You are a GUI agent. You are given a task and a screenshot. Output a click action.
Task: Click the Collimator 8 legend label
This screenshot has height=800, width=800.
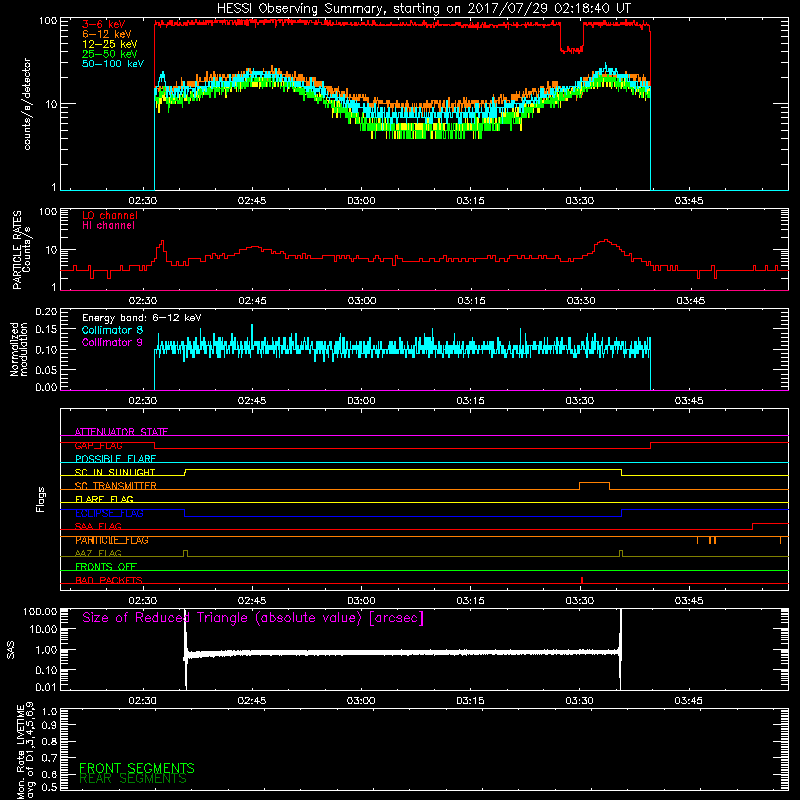point(112,330)
